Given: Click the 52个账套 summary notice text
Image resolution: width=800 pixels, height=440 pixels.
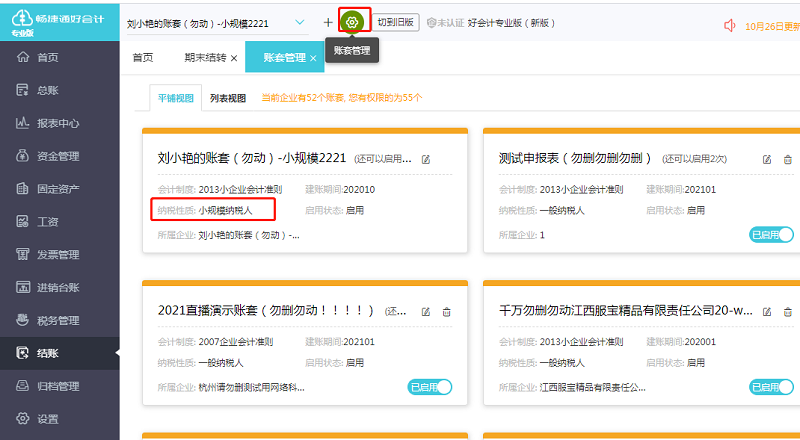Looking at the screenshot, I should coord(341,97).
